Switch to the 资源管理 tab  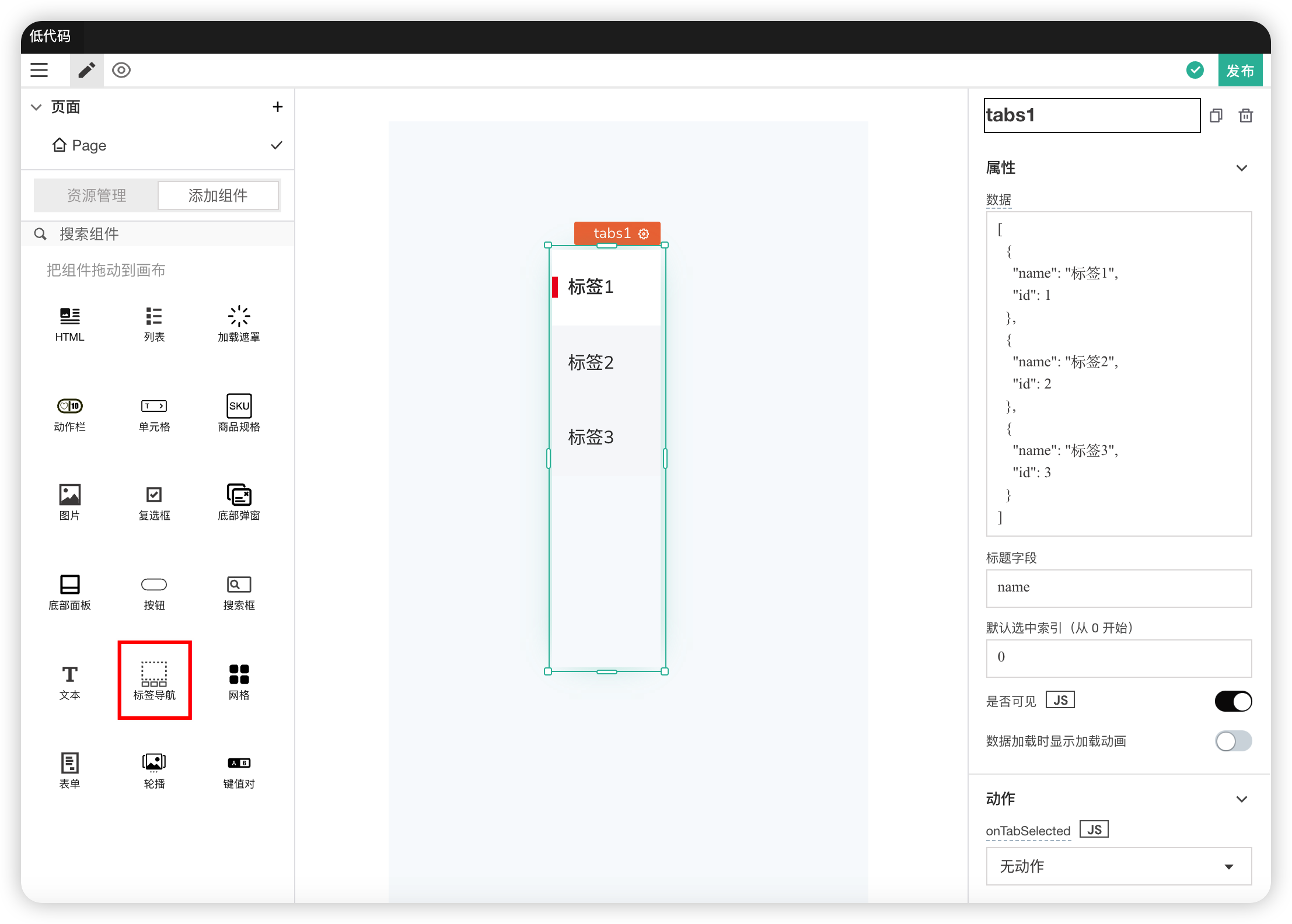[x=96, y=195]
